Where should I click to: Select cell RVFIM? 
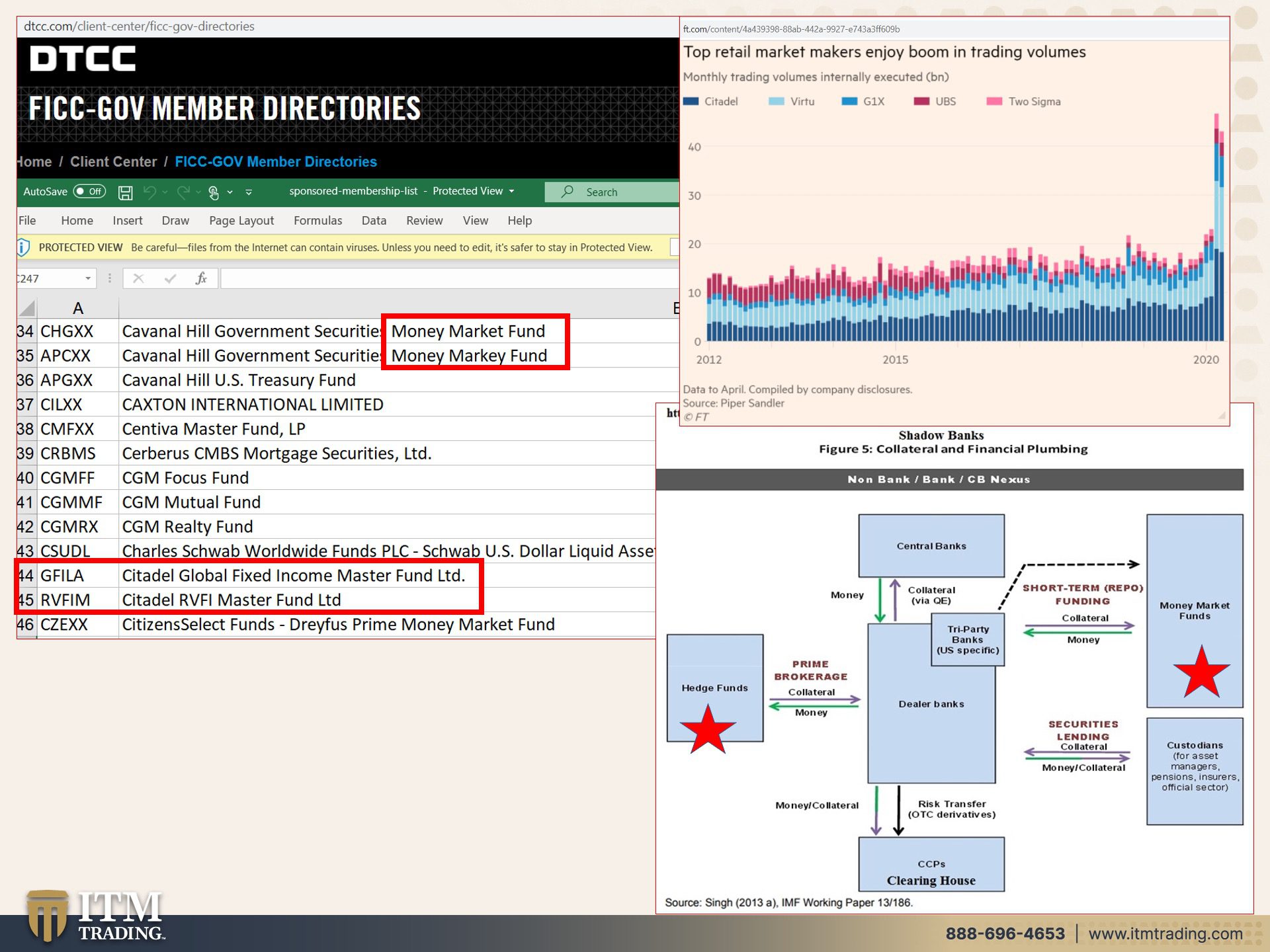click(78, 600)
